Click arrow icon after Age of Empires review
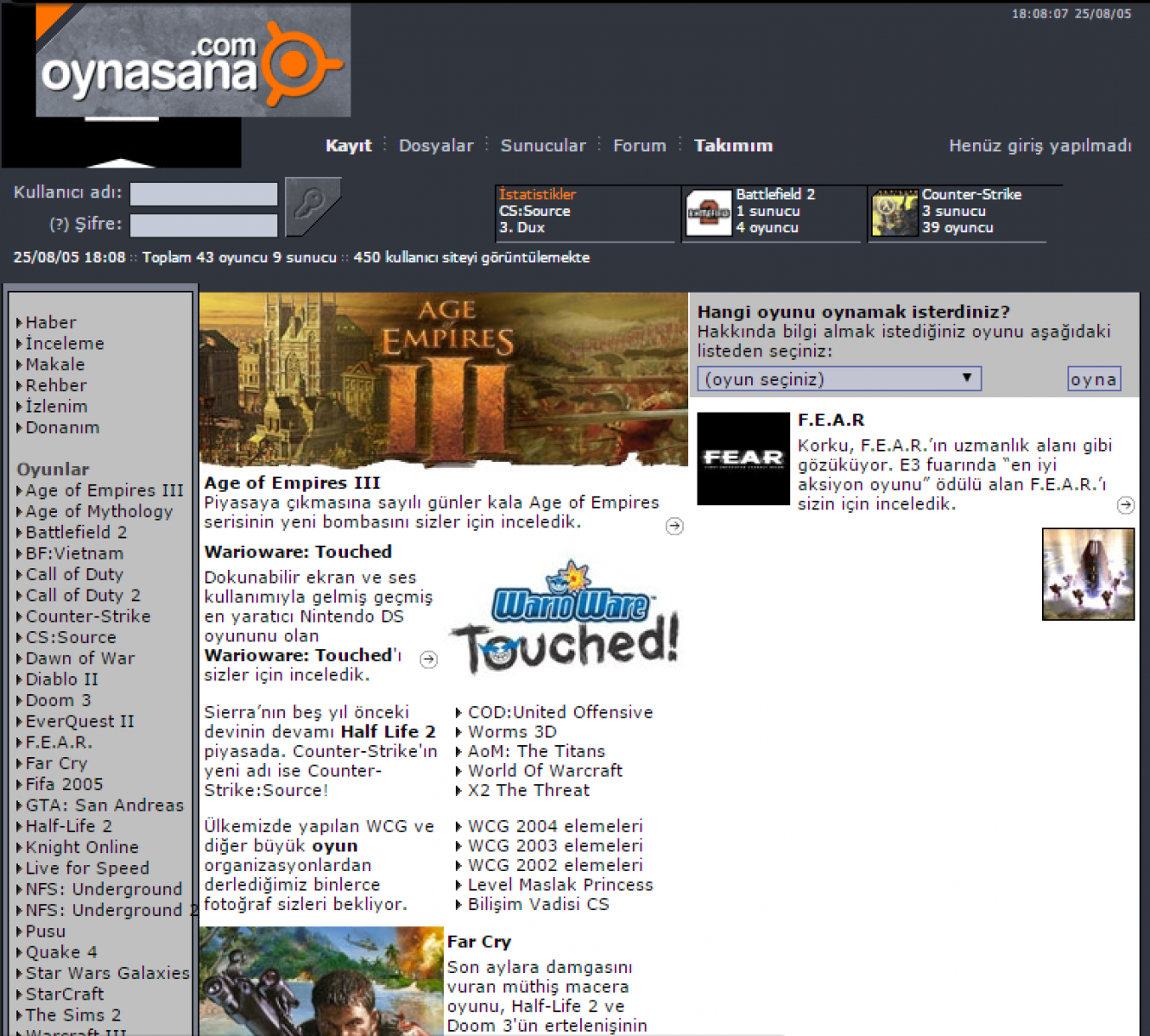This screenshot has height=1036, width=1150. [x=674, y=526]
